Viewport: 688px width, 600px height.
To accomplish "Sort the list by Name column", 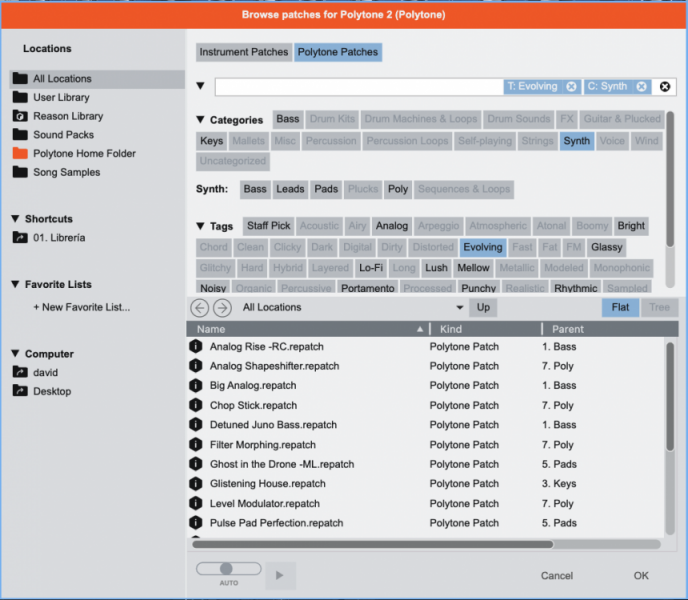I will pos(307,329).
